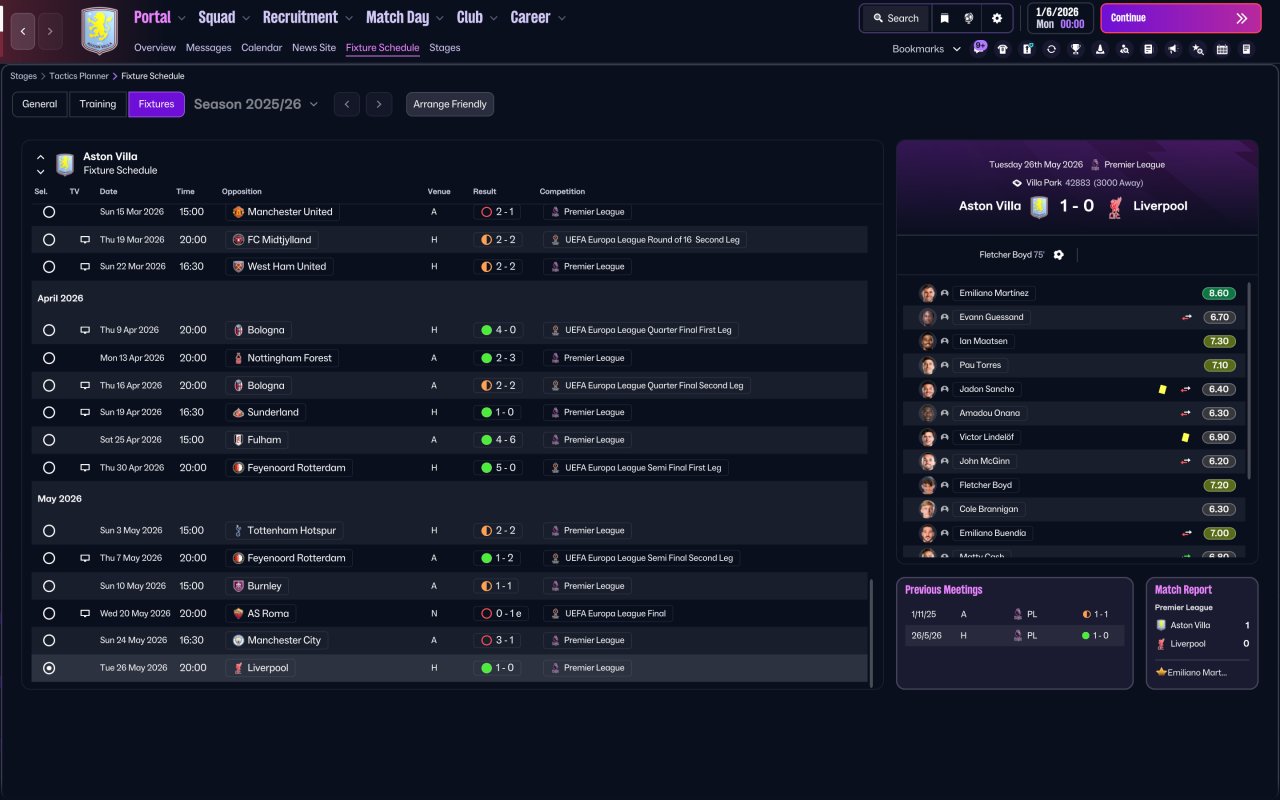
Task: Select the Manchester City fixture radio button
Action: tap(49, 640)
